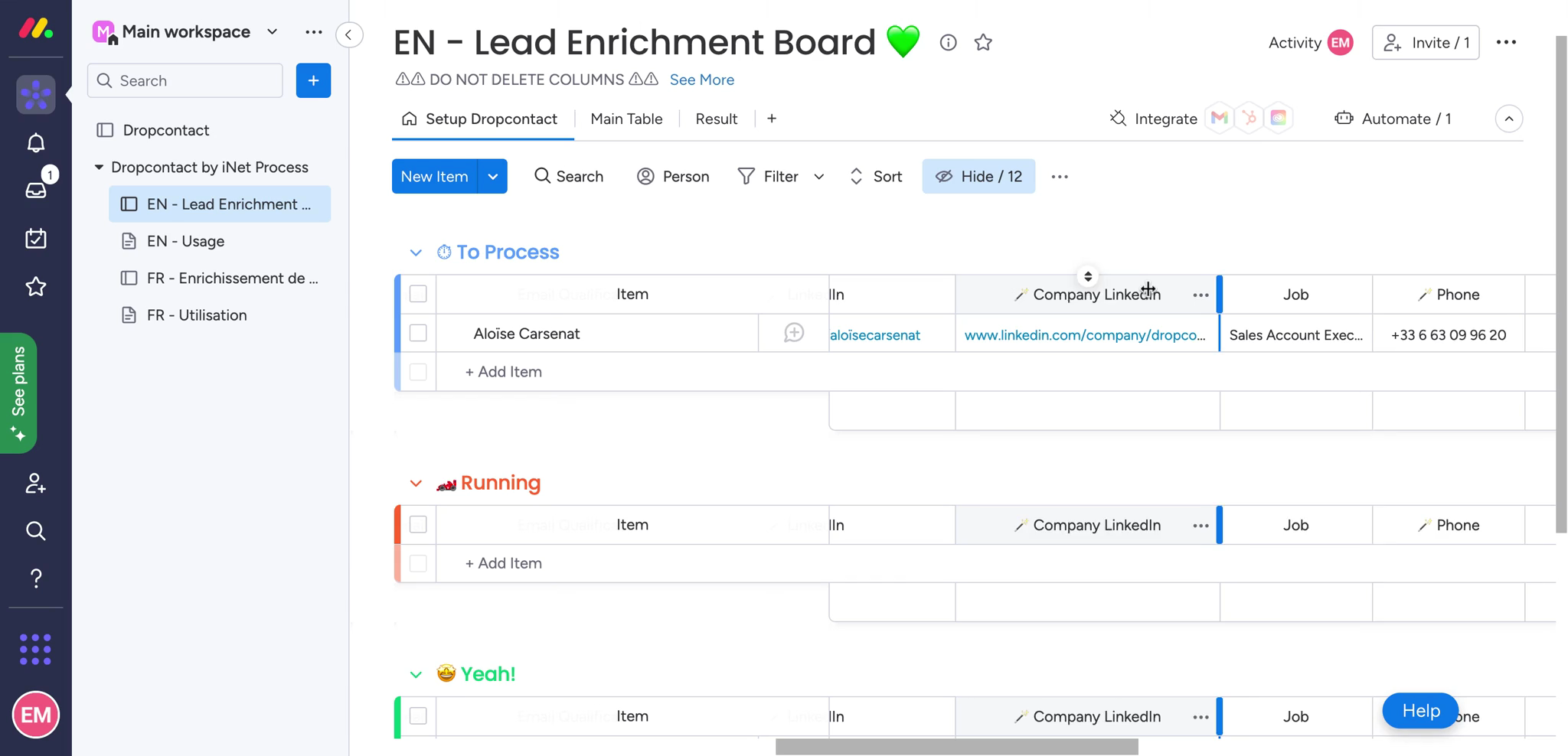Switch to Result tab
Image resolution: width=1568 pixels, height=756 pixels.
(x=716, y=119)
